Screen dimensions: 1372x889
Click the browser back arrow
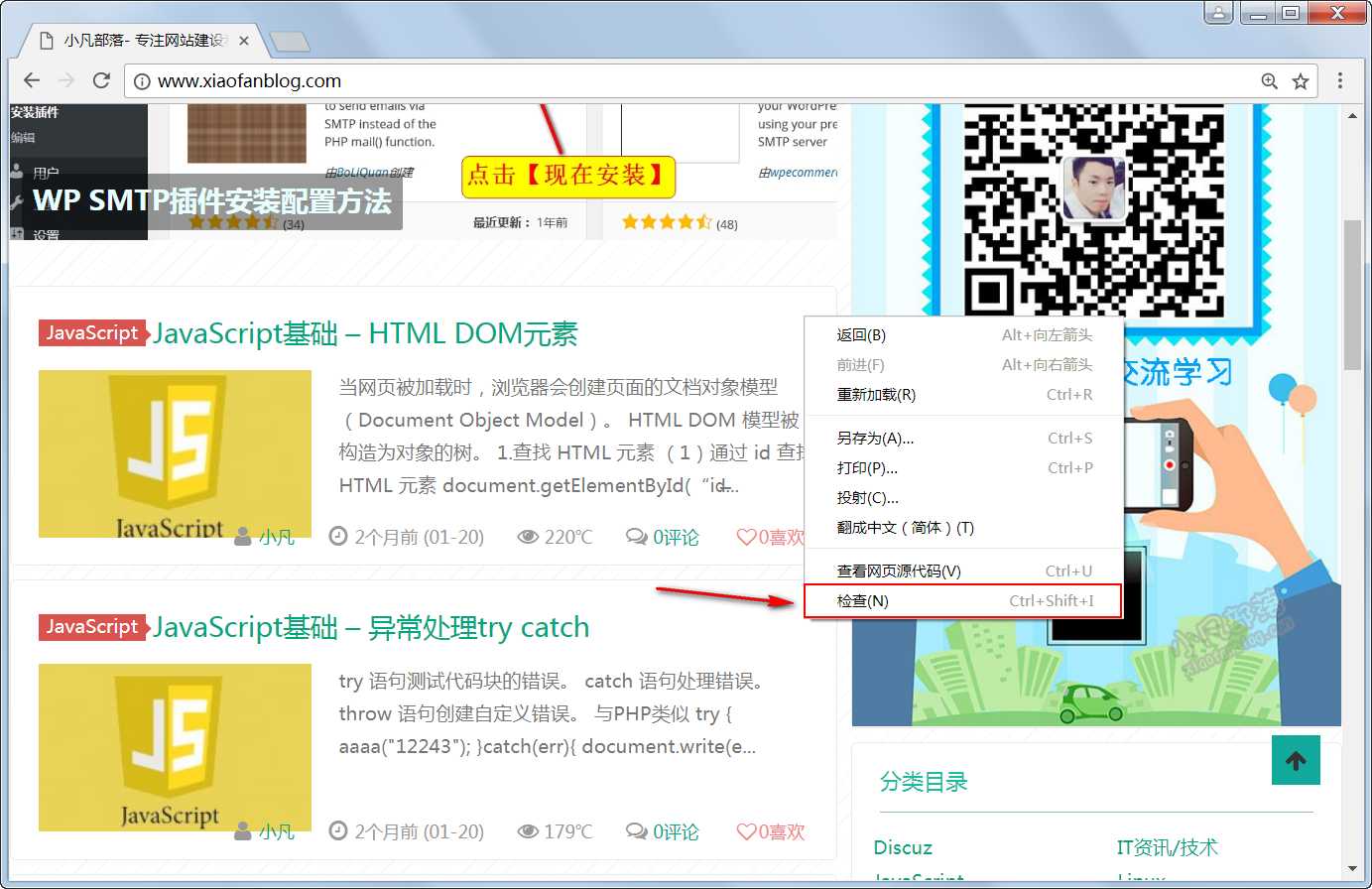(x=32, y=80)
